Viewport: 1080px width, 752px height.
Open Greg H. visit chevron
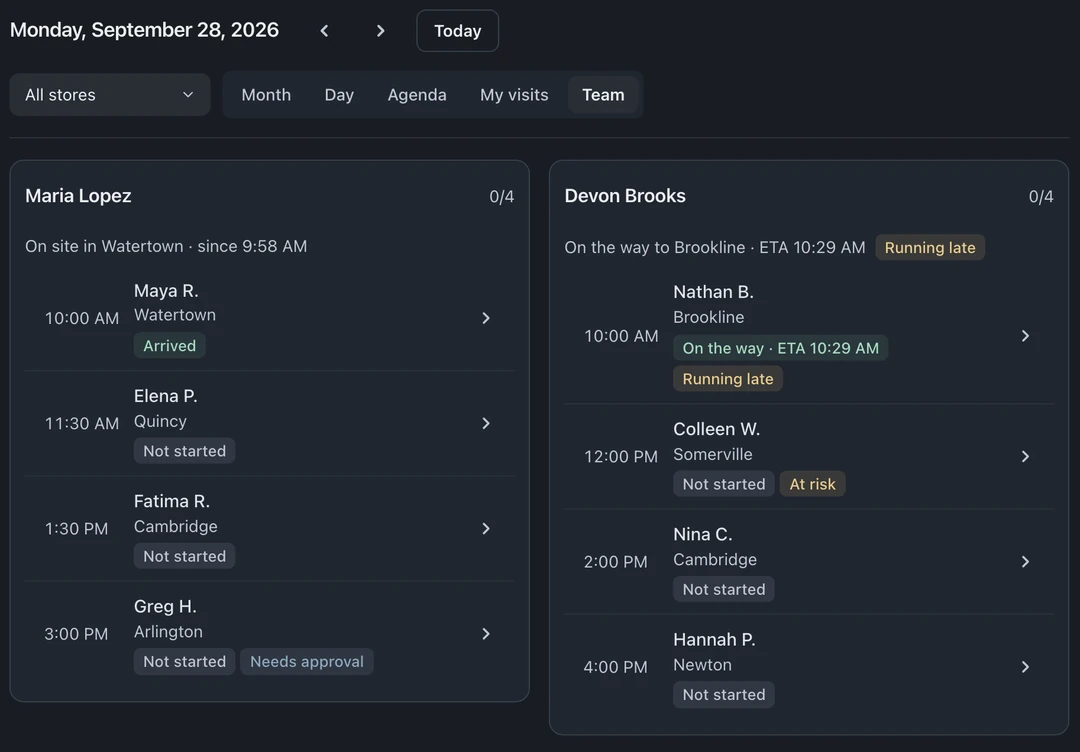486,634
